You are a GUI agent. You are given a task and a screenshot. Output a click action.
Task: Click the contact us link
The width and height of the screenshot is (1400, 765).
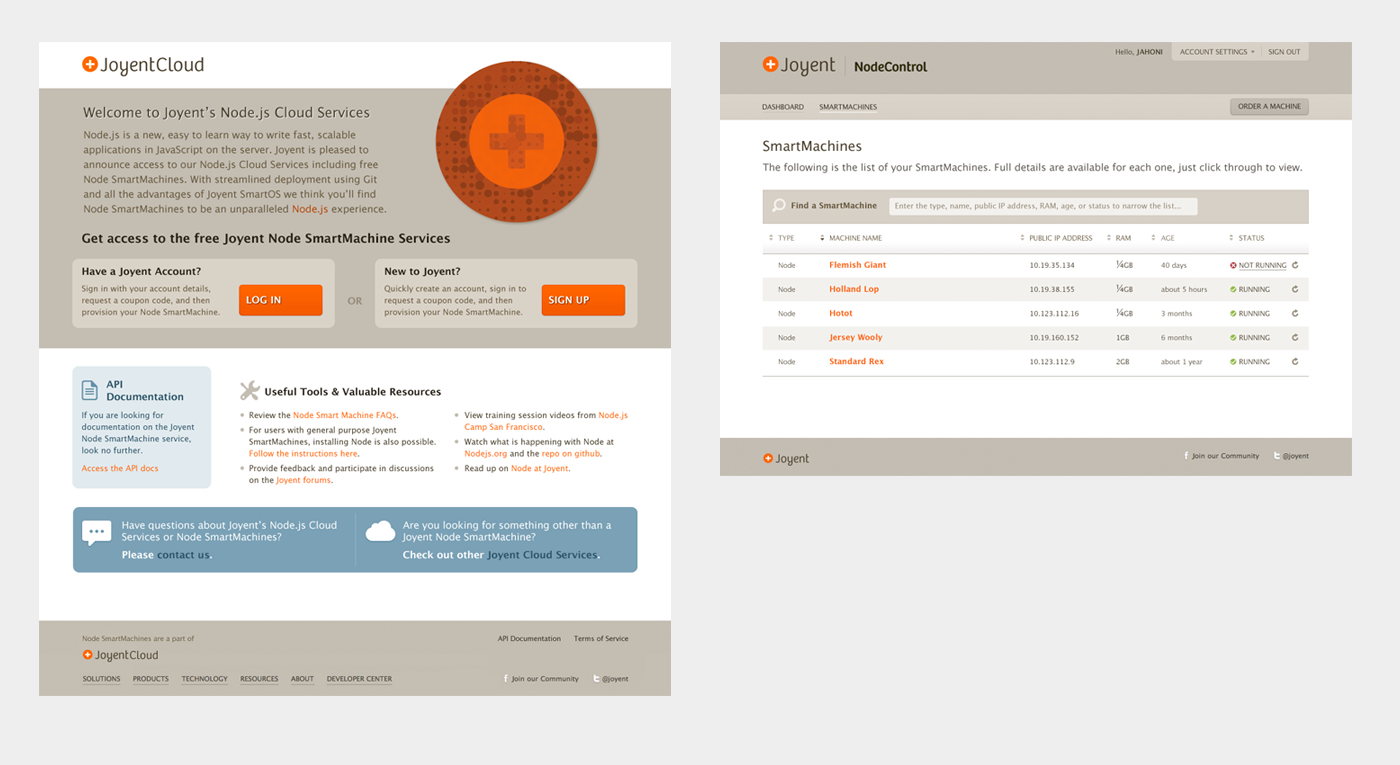183,555
